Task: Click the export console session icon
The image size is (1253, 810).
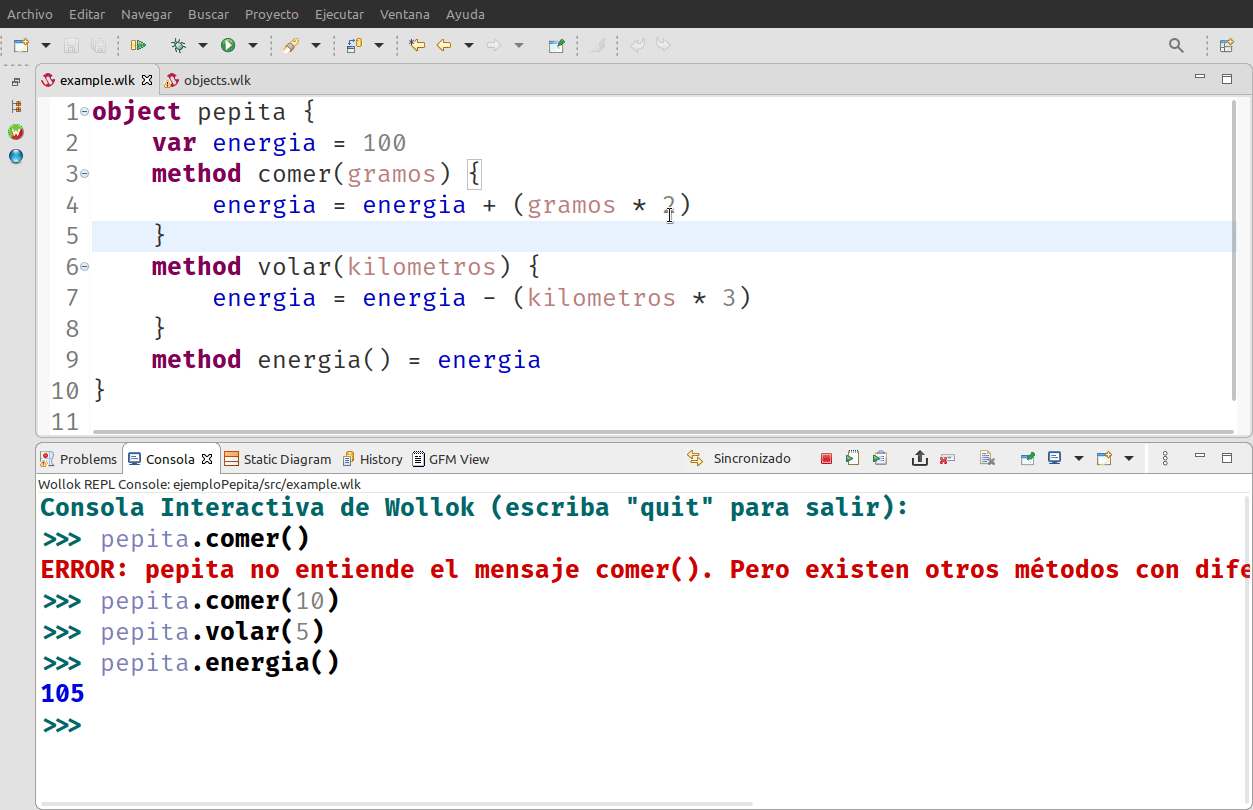Action: click(x=920, y=459)
